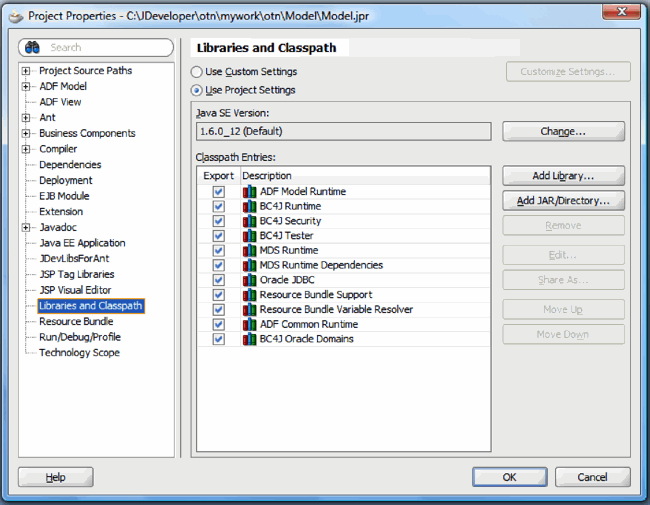Open Technology Scope settings
This screenshot has height=505, width=650.
click(79, 353)
